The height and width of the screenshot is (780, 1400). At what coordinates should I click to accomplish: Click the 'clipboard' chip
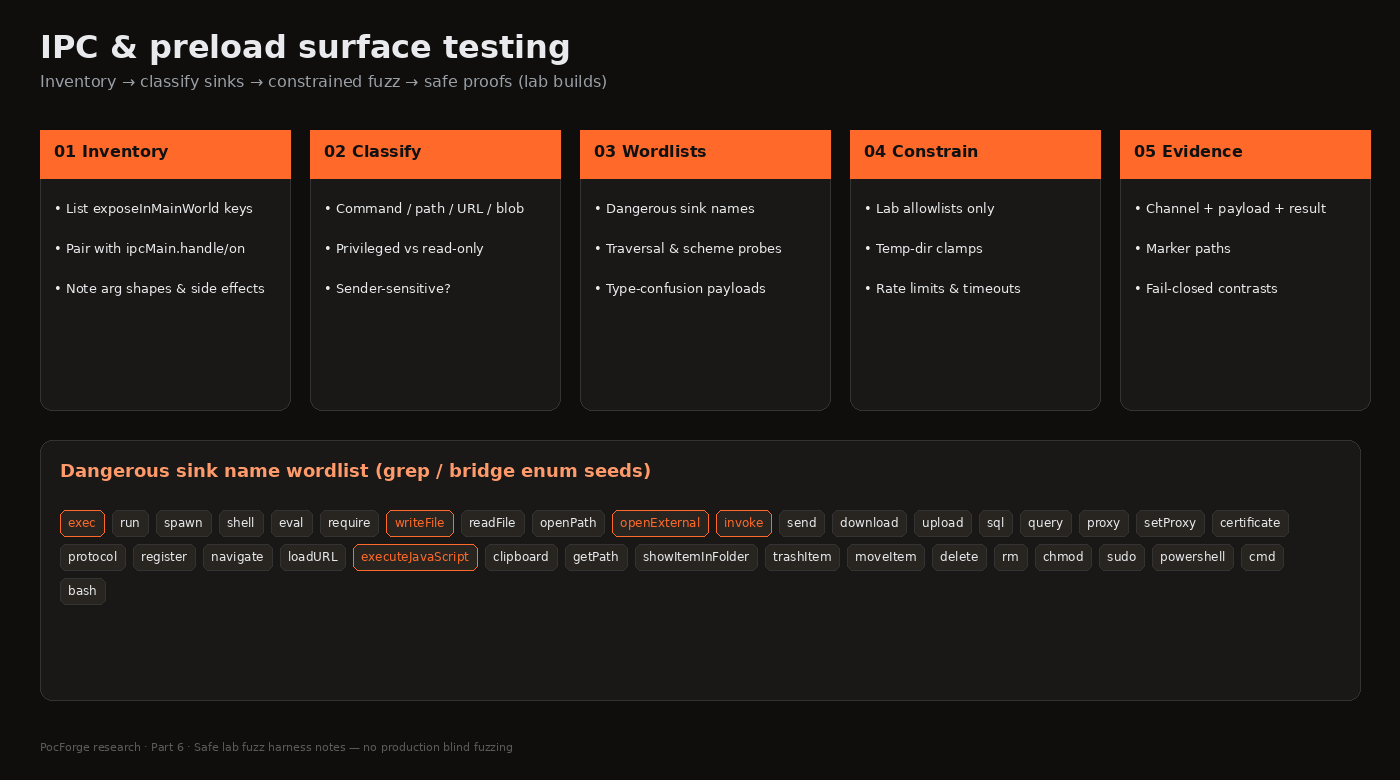[521, 557]
